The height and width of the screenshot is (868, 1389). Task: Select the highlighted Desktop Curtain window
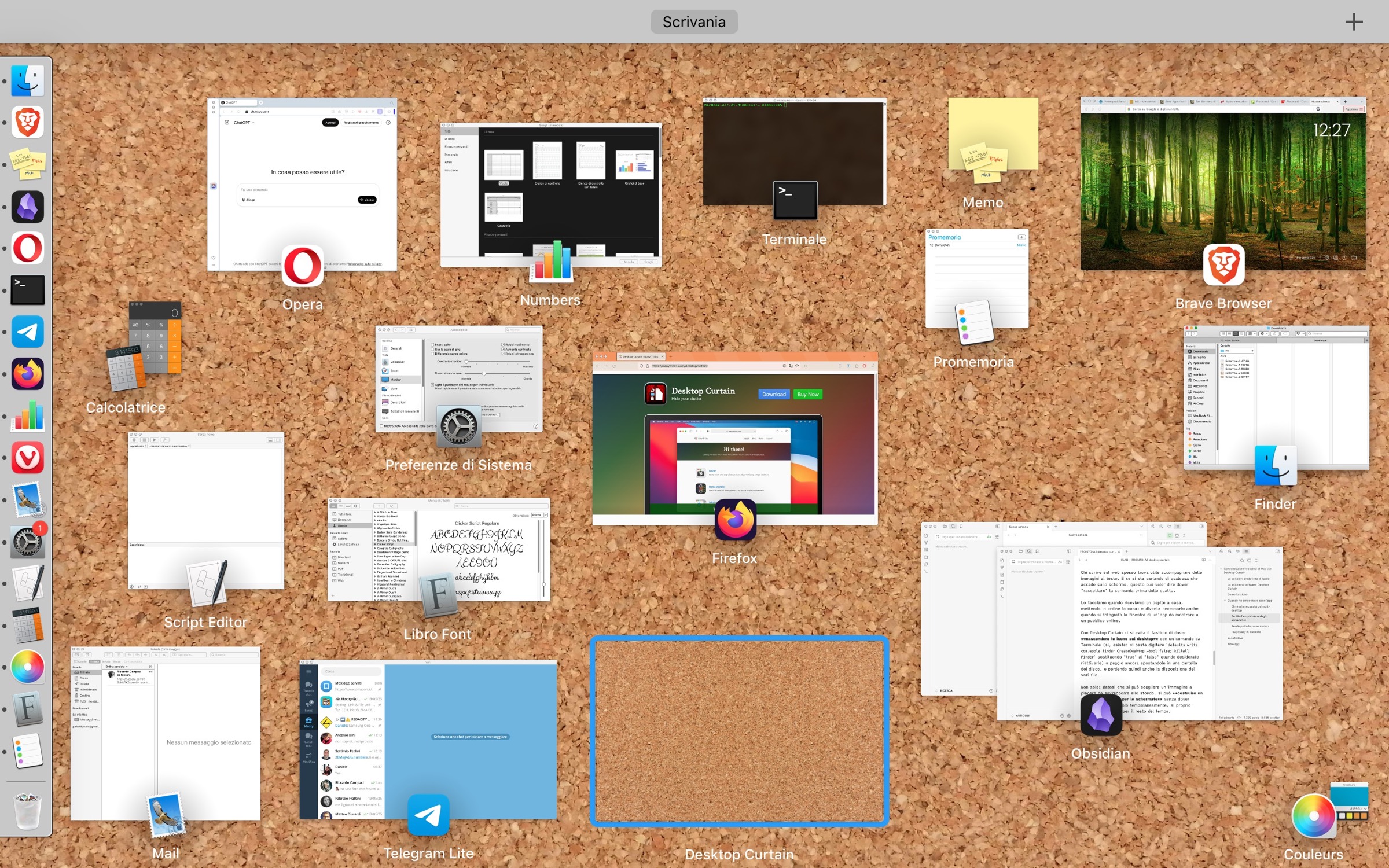pyautogui.click(x=739, y=731)
